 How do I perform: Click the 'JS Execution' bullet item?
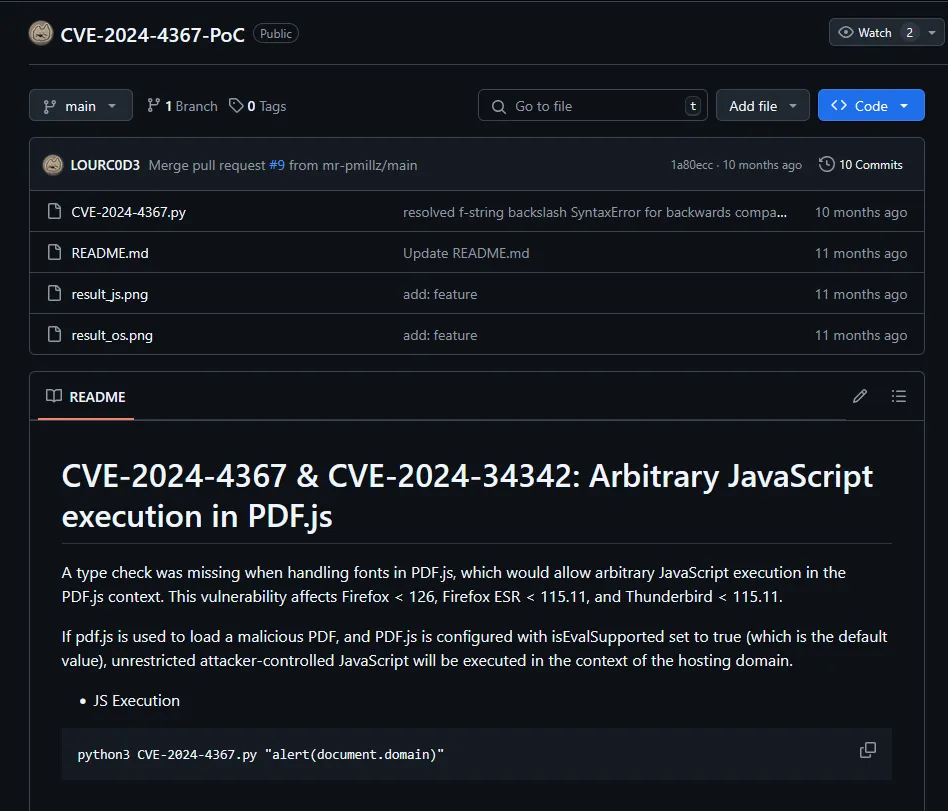(x=137, y=700)
